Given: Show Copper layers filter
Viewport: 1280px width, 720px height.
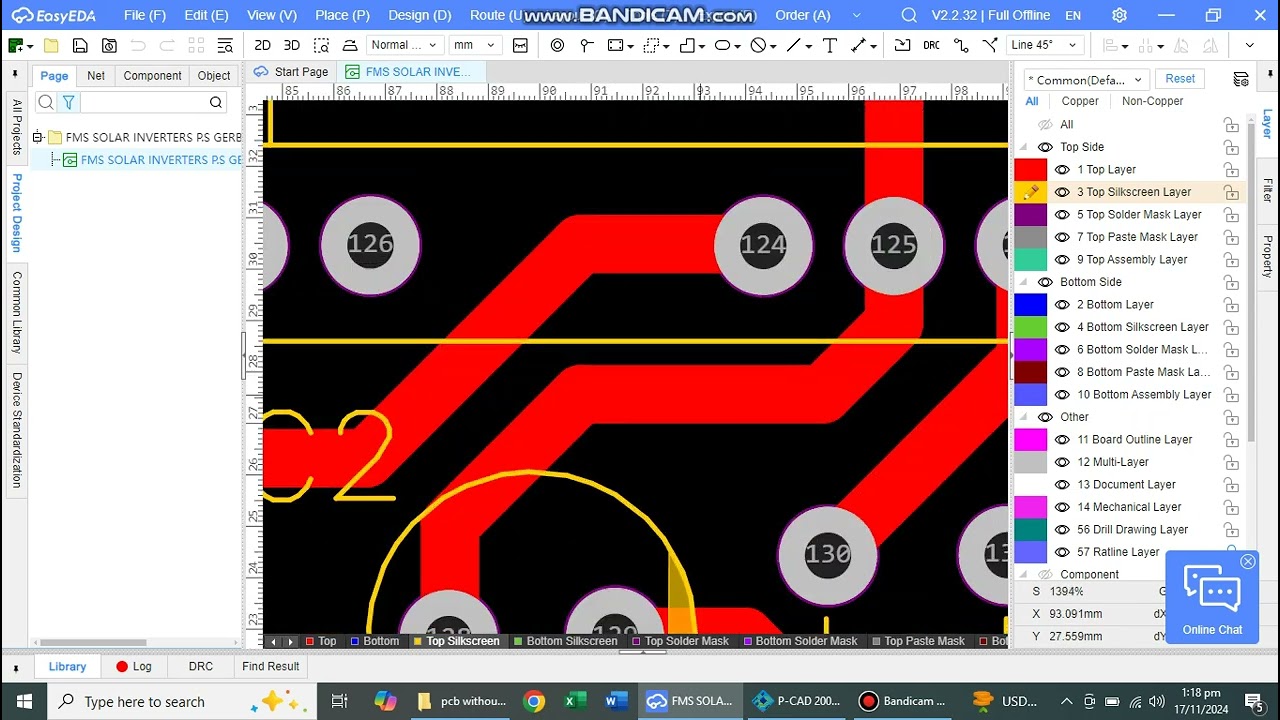Looking at the screenshot, I should (1080, 101).
